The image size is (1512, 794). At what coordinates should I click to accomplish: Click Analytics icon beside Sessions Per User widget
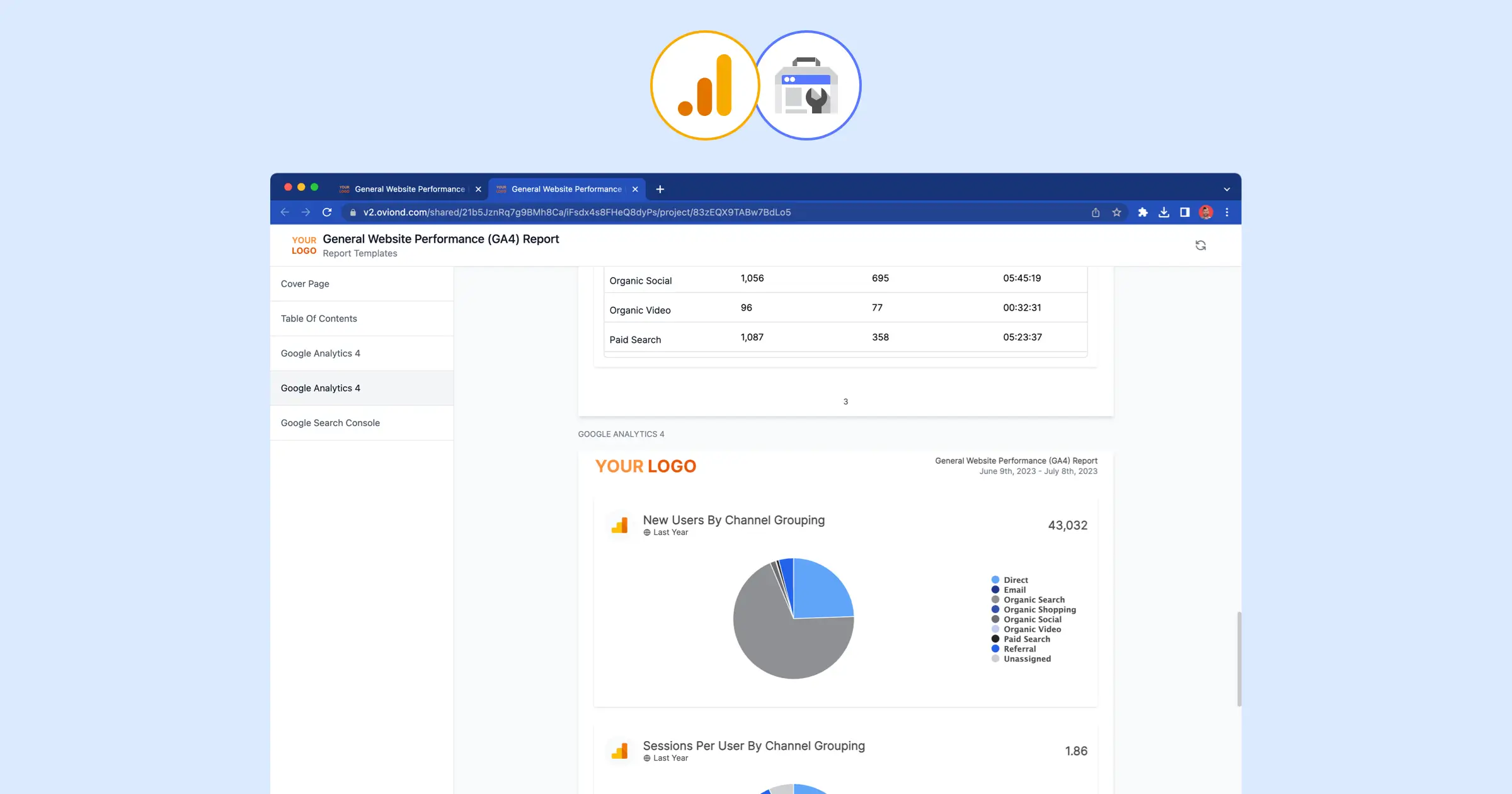pyautogui.click(x=619, y=751)
